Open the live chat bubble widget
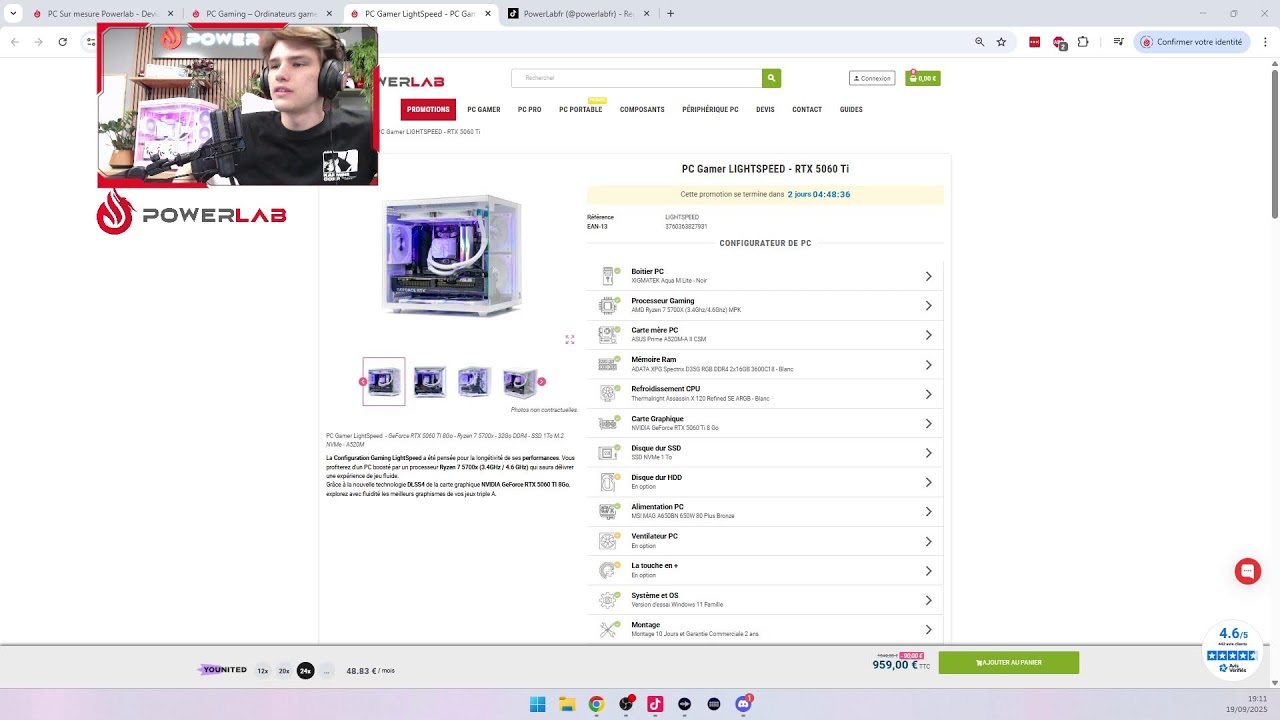The height and width of the screenshot is (720, 1280). [1247, 571]
